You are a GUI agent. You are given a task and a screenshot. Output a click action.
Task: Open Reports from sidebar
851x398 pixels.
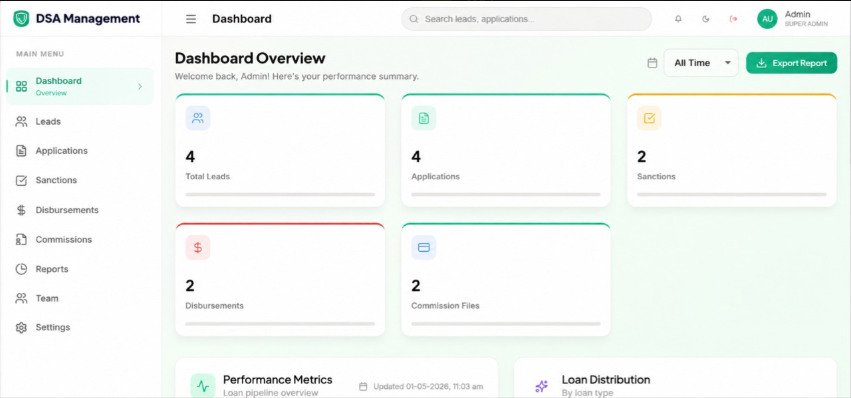[x=80, y=269]
